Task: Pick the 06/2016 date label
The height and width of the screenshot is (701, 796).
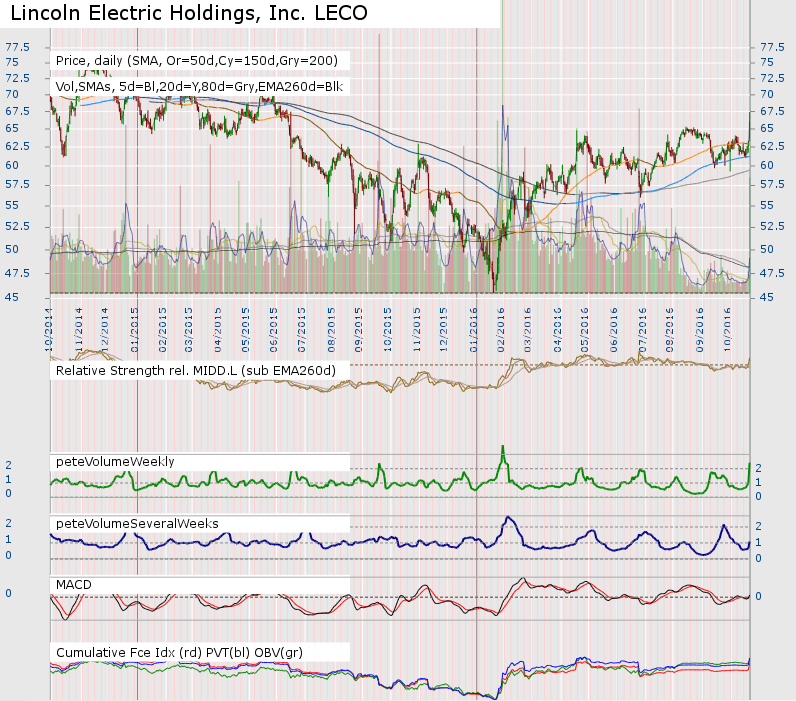Action: [614, 329]
